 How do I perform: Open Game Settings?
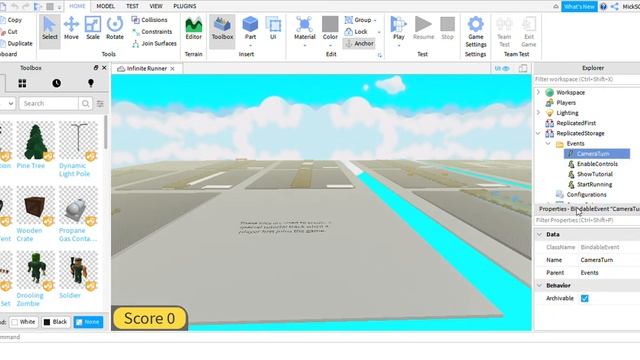(x=476, y=32)
